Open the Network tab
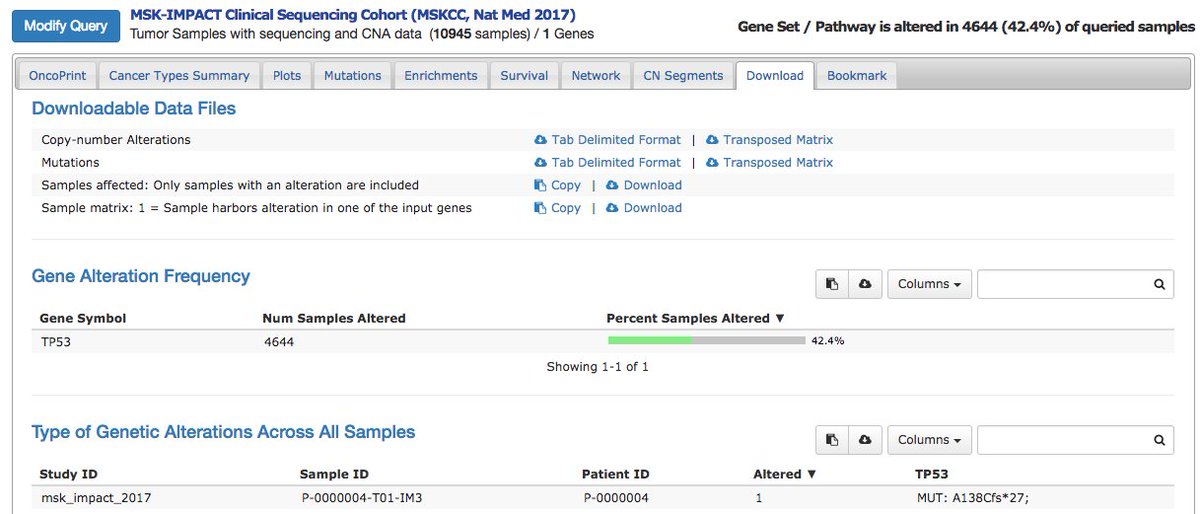 tap(596, 76)
